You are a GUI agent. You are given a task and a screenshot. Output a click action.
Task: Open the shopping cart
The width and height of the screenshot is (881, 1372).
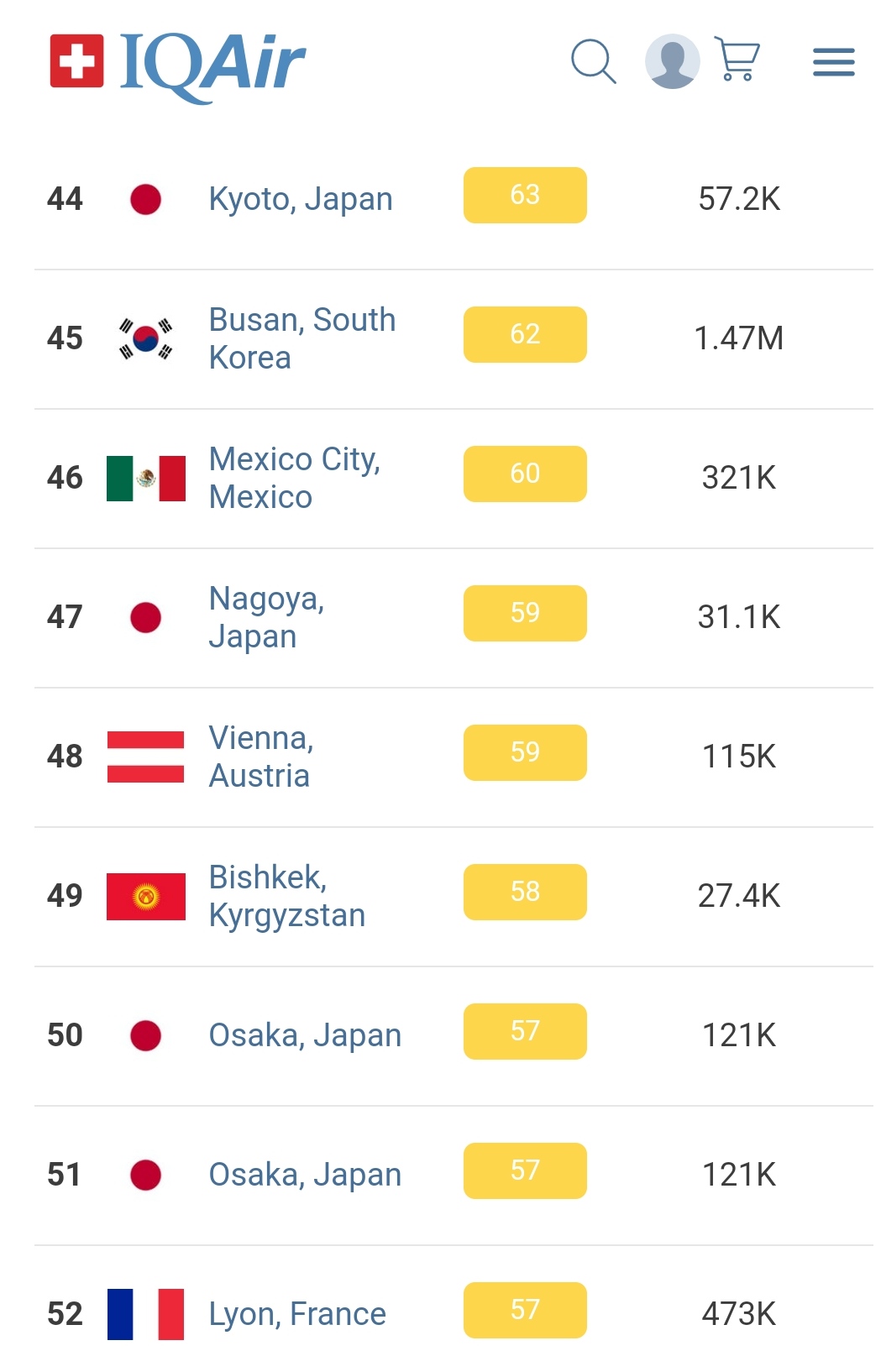point(737,59)
